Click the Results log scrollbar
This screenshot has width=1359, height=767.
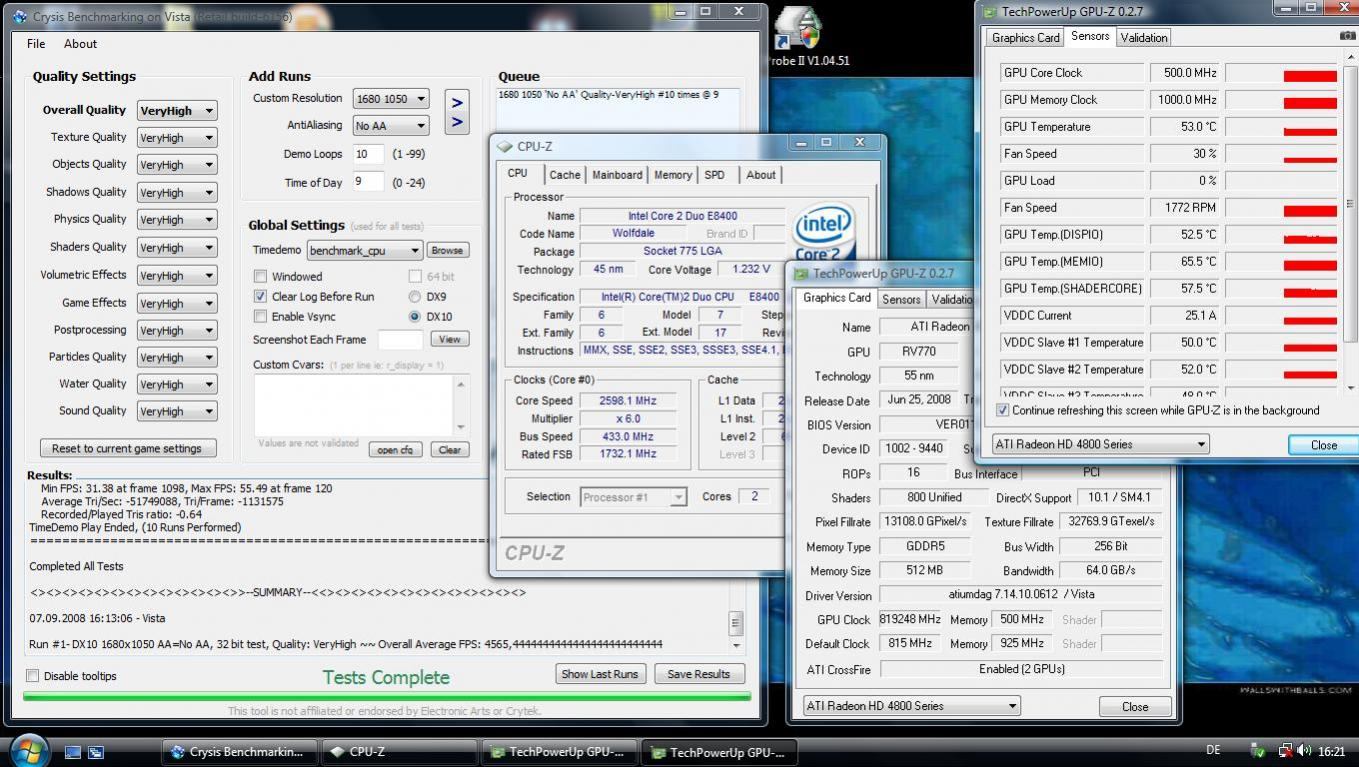point(736,623)
